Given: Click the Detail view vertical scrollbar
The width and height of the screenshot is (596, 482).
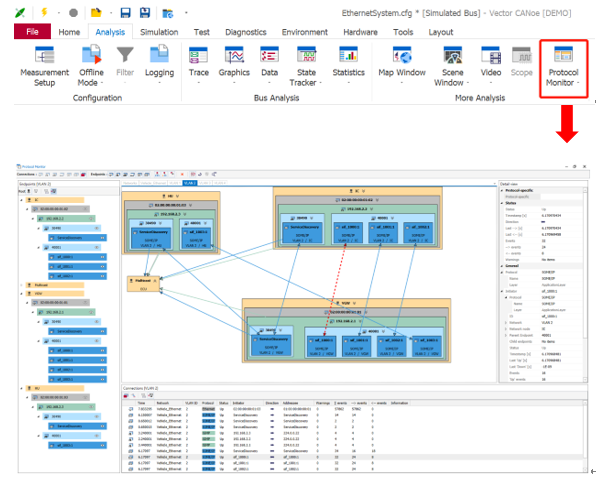Looking at the screenshot, I should click(585, 285).
